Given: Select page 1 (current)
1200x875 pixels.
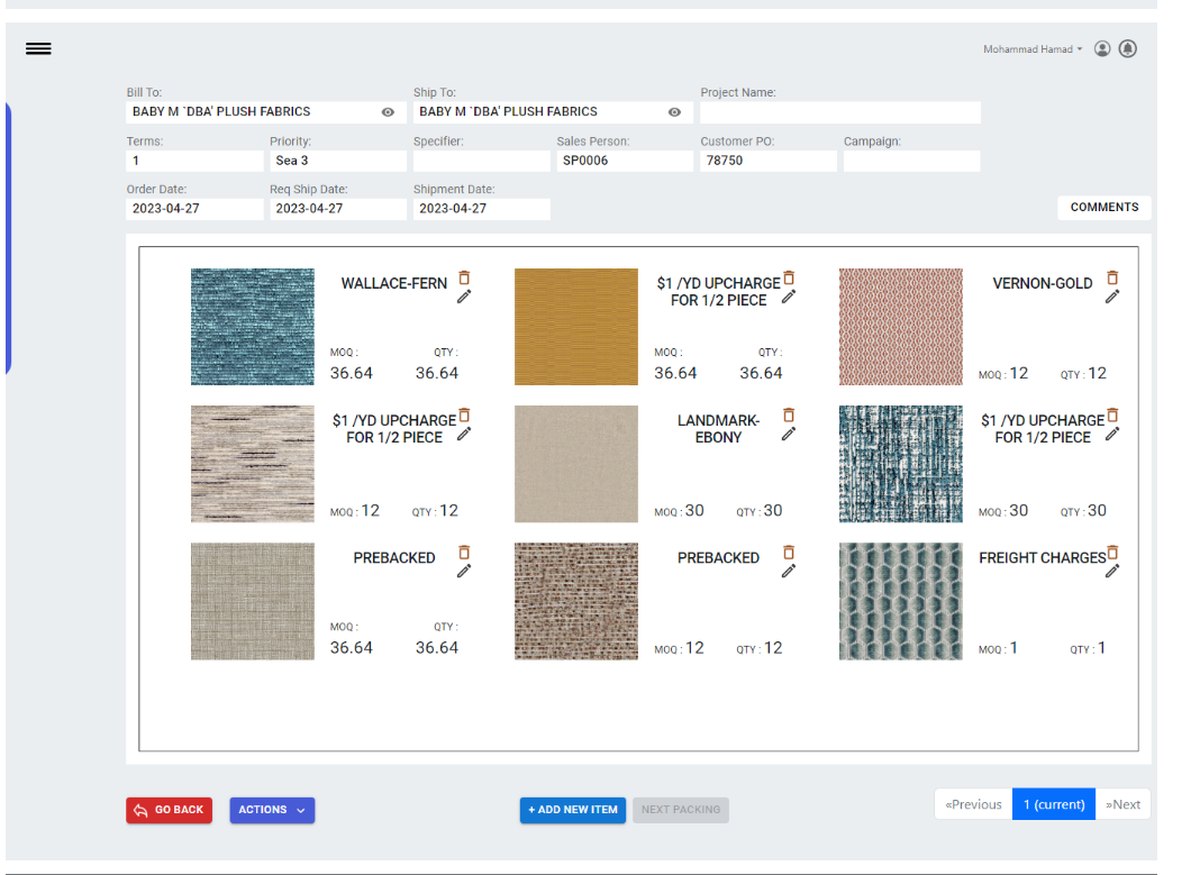Looking at the screenshot, I should point(1053,804).
